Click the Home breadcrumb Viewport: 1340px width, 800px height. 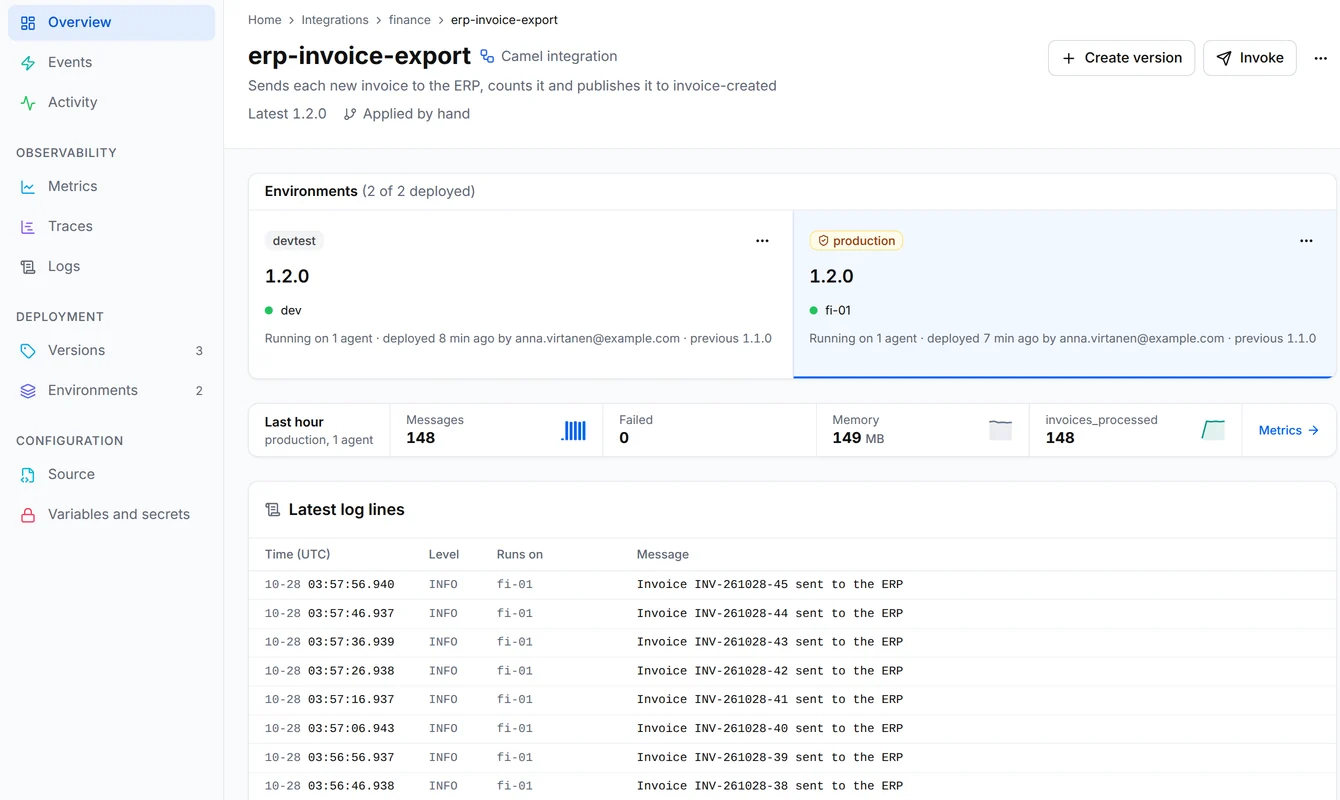[265, 20]
